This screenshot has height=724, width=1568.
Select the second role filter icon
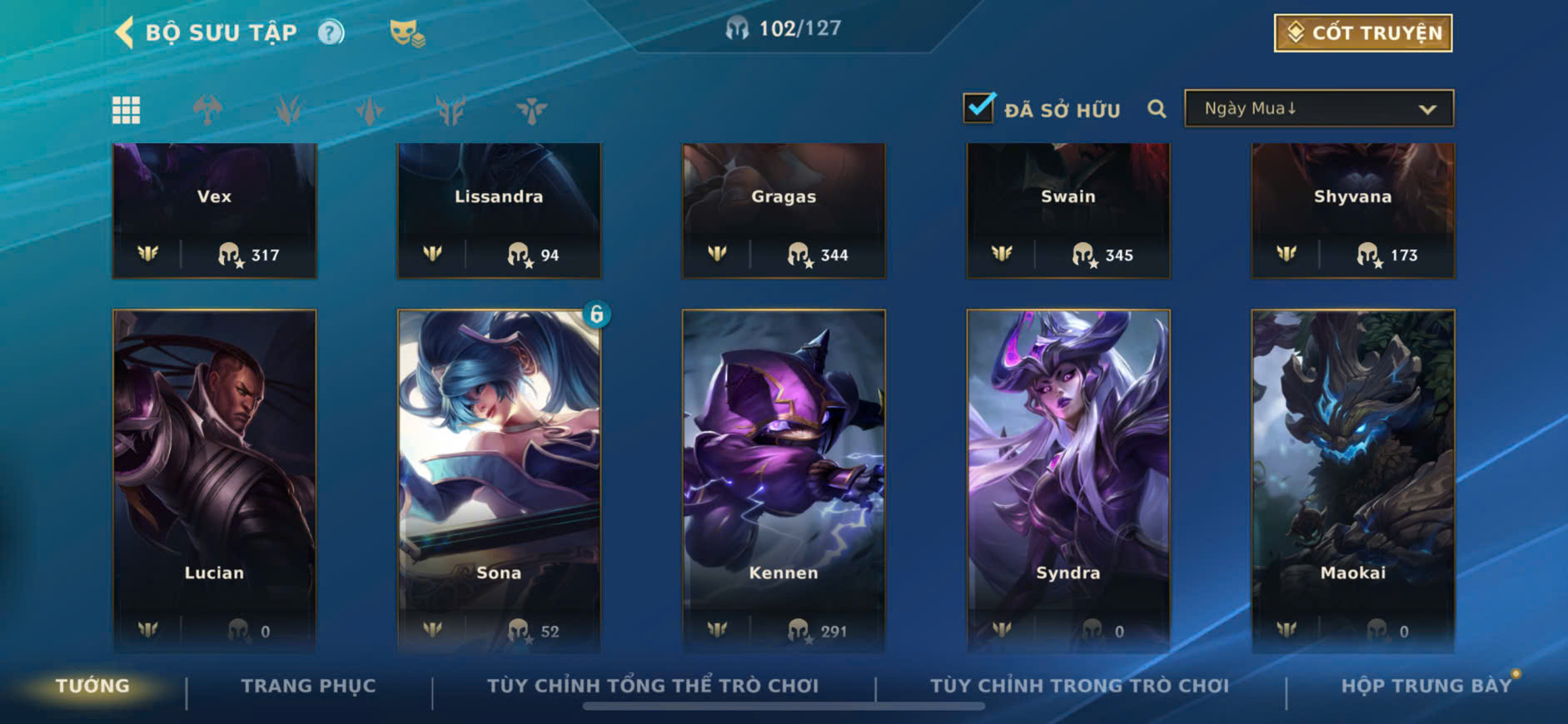pos(289,110)
